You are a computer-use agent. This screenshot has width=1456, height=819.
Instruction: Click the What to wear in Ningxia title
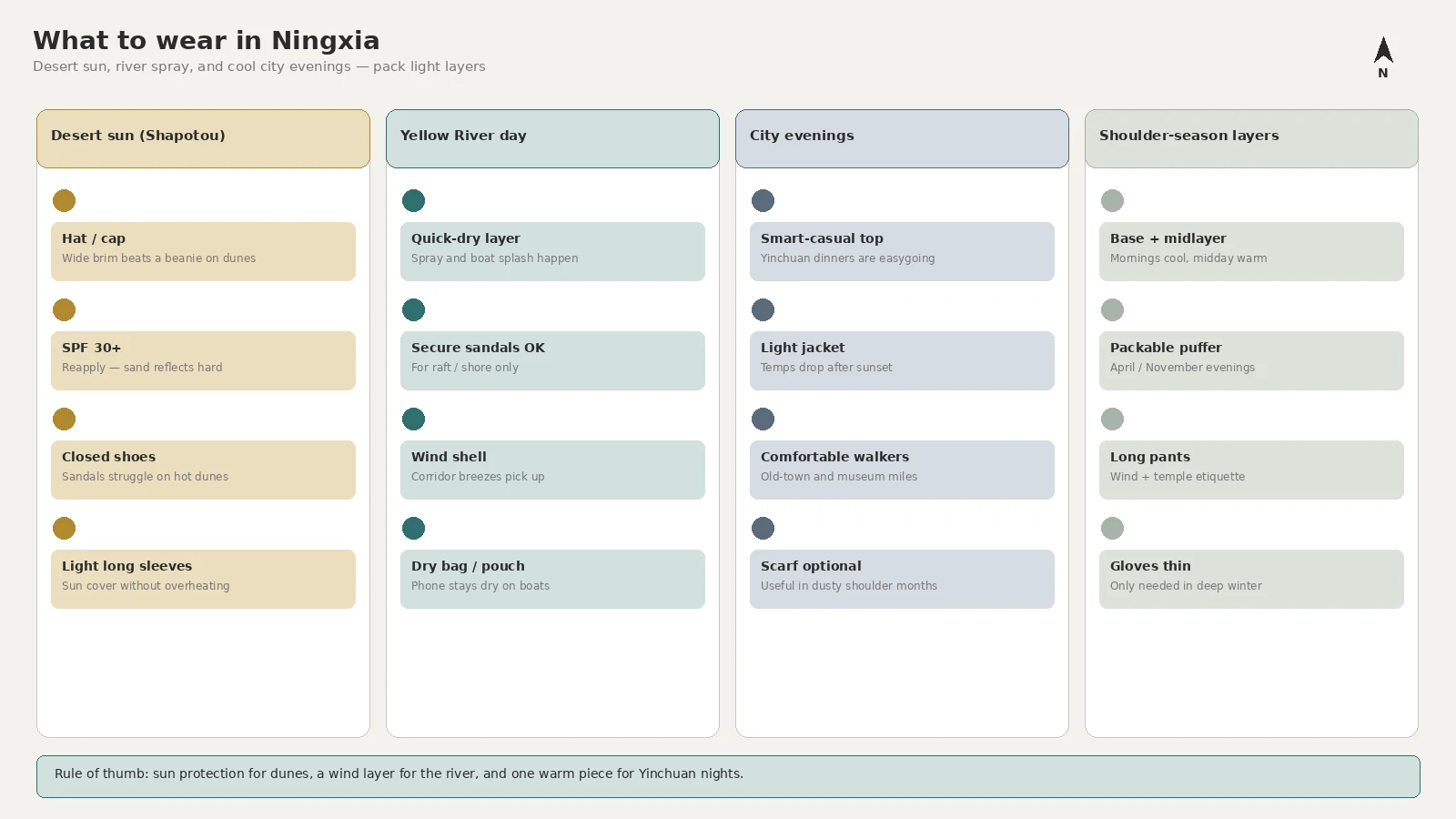coord(207,40)
